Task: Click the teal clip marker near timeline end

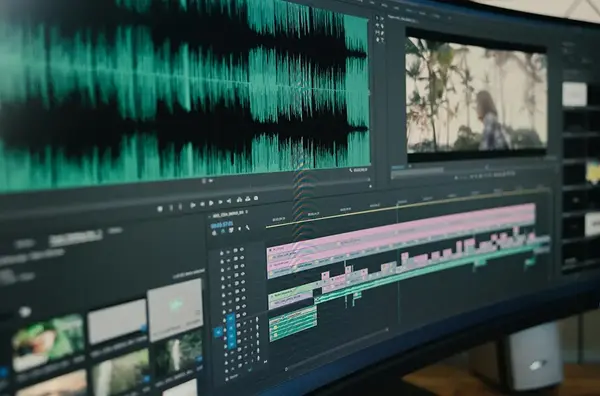Action: tap(530, 262)
